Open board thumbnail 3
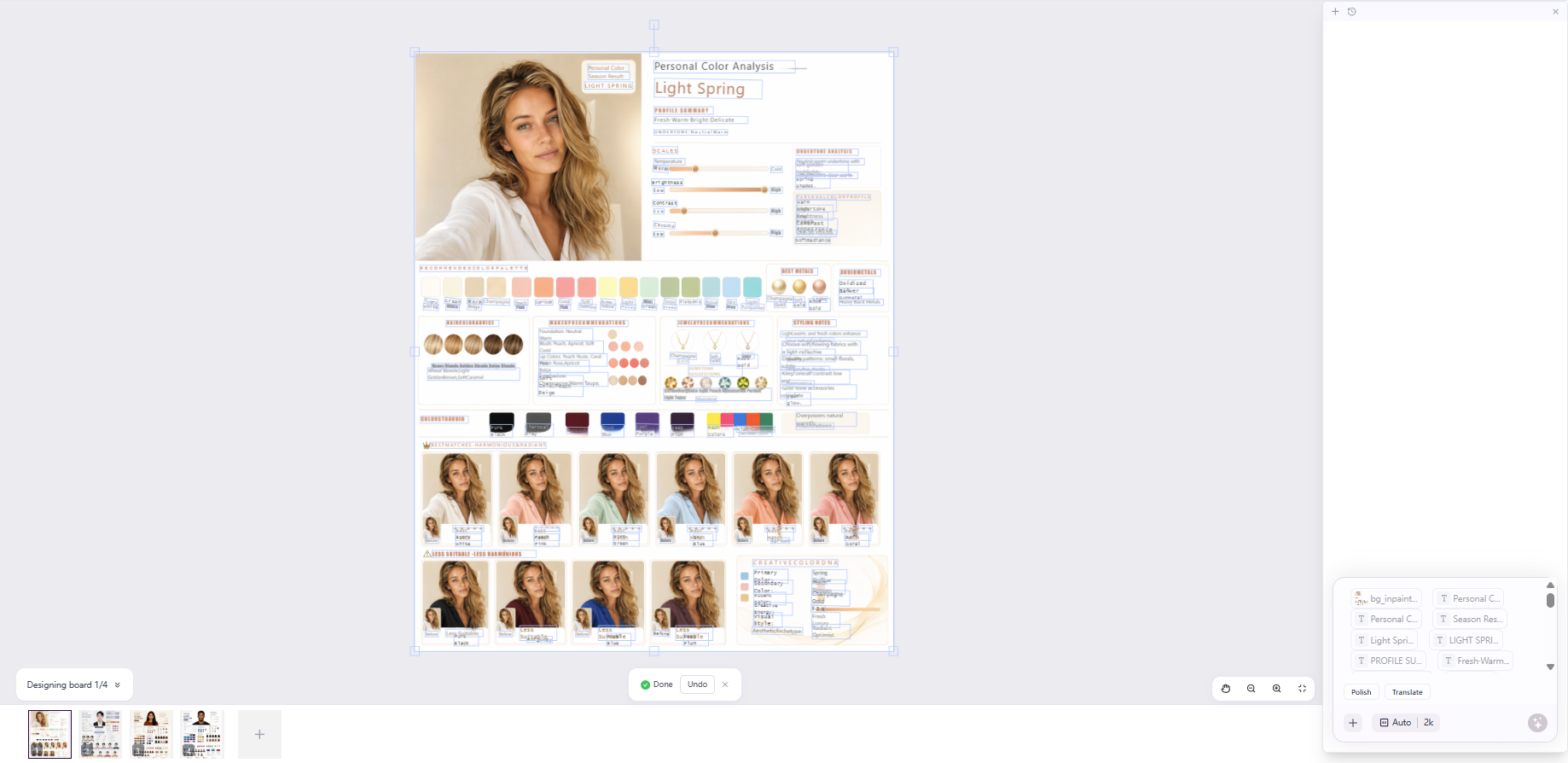This screenshot has height=763, width=1568. tap(151, 734)
